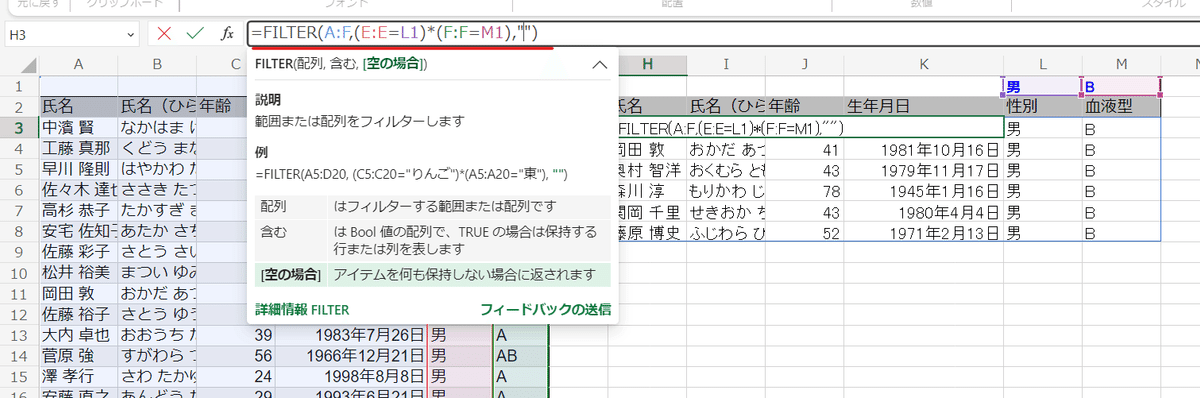Click cell A5 早川 隆則

point(78,170)
